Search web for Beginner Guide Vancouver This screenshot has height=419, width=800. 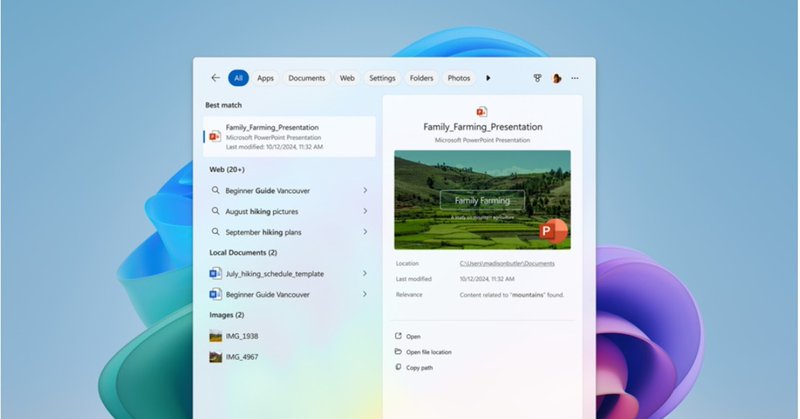(x=267, y=190)
